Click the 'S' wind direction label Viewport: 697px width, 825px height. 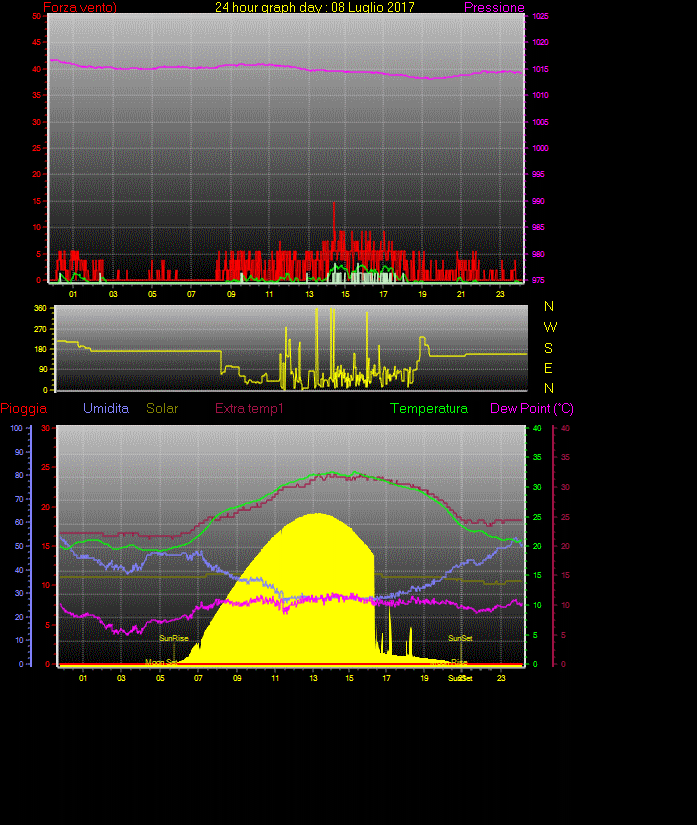548,348
